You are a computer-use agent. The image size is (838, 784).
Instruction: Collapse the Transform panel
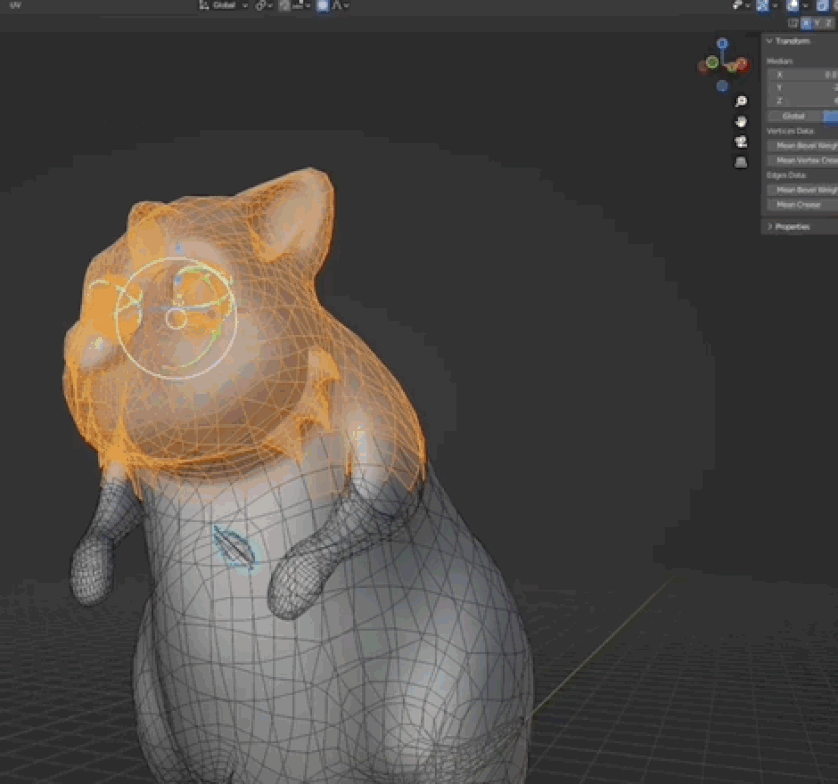pyautogui.click(x=769, y=41)
